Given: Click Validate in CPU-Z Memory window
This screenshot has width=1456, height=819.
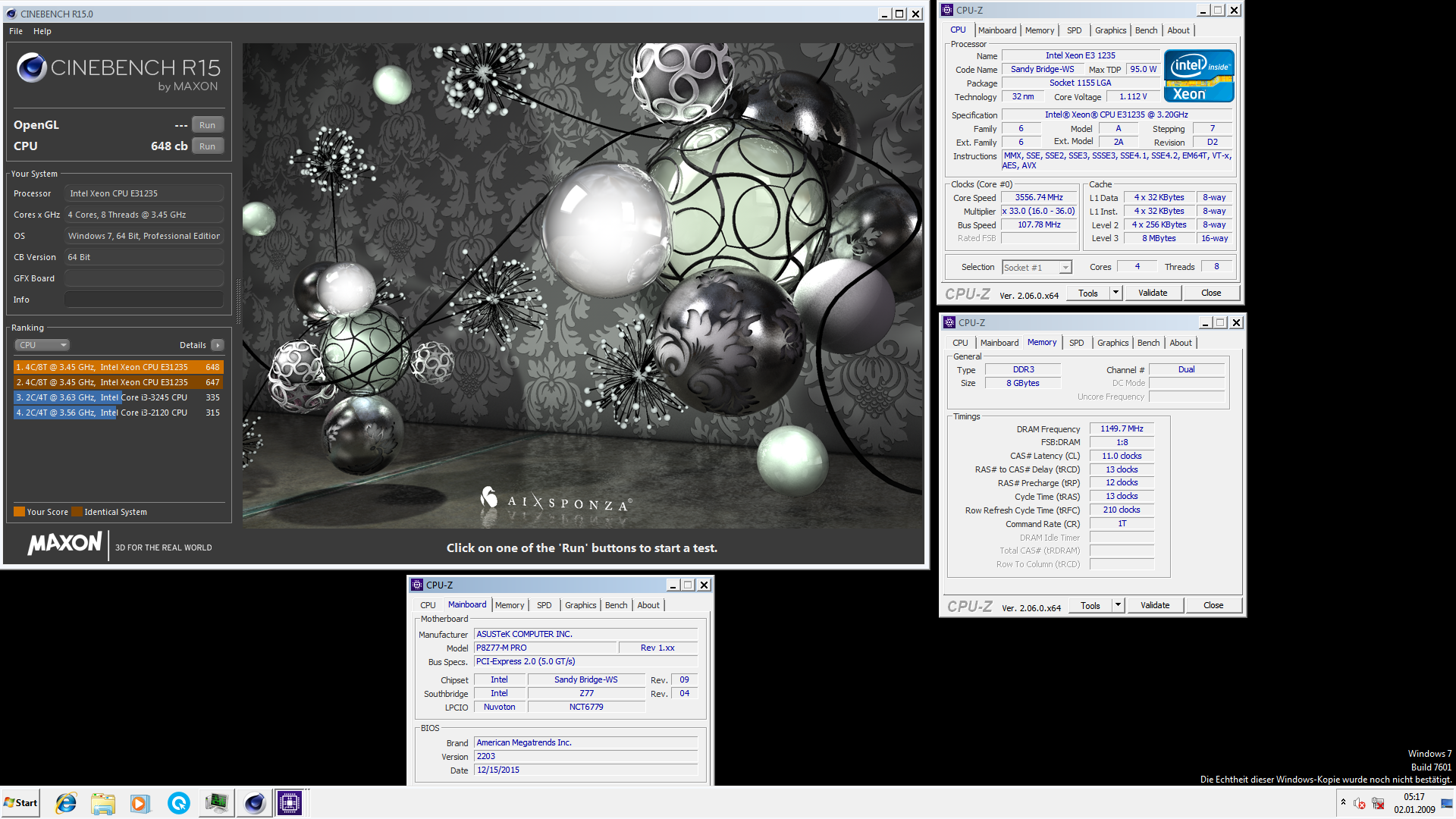Looking at the screenshot, I should pos(1155,605).
